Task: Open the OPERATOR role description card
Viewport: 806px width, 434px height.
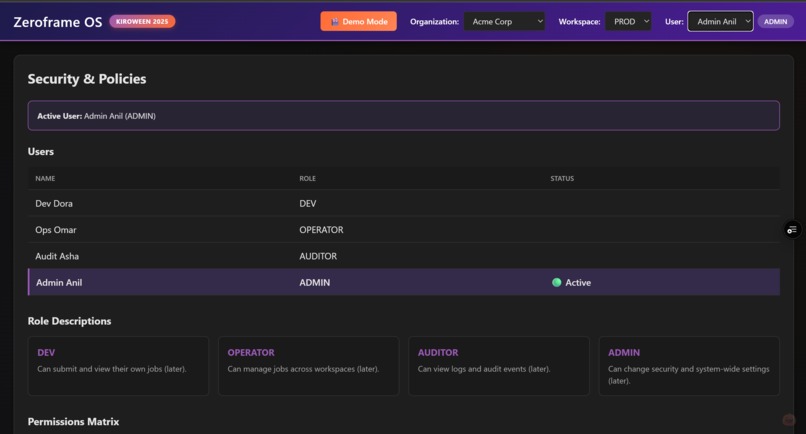Action: (x=308, y=366)
